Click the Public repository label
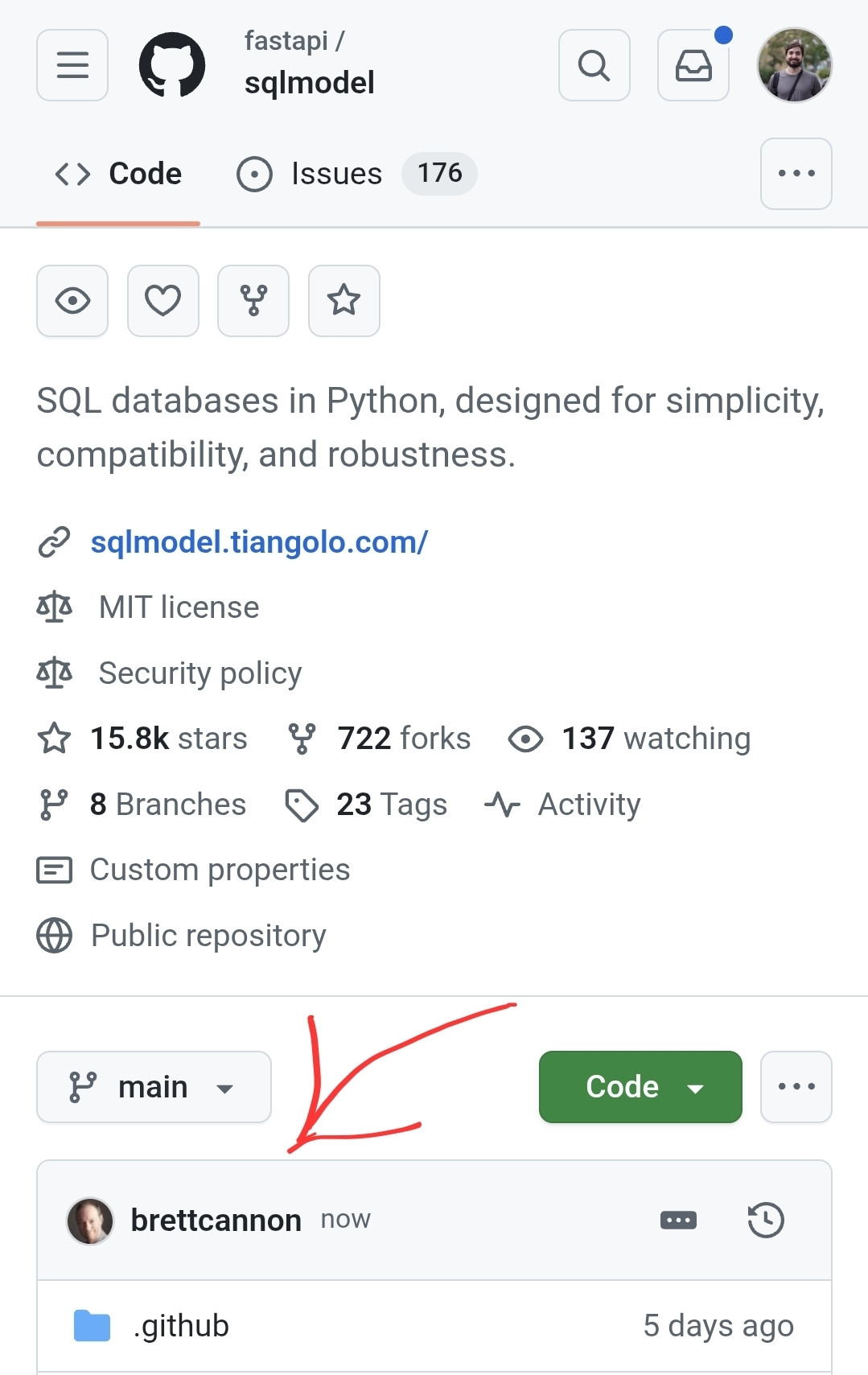This screenshot has height=1375, width=868. click(208, 936)
